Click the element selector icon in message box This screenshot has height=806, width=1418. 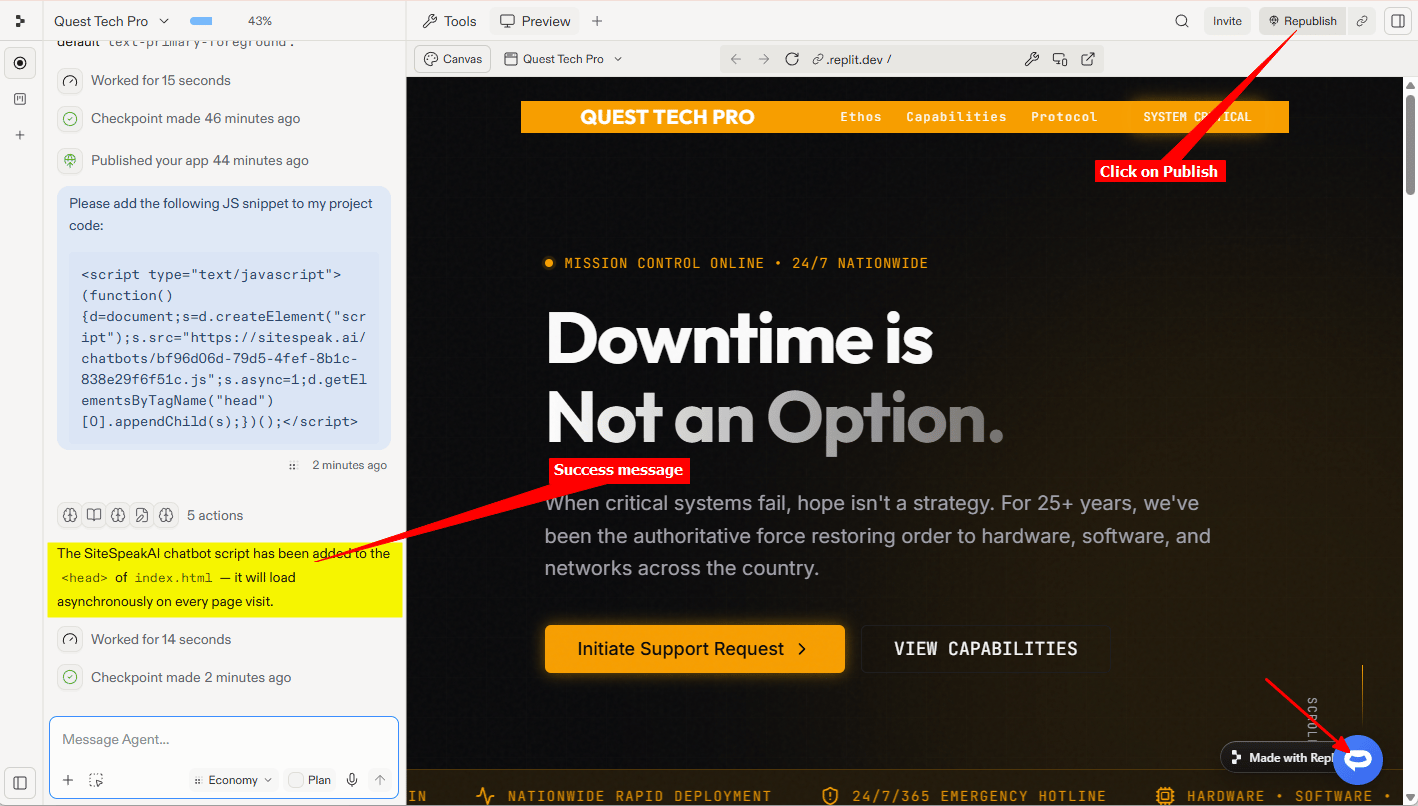[x=96, y=780]
